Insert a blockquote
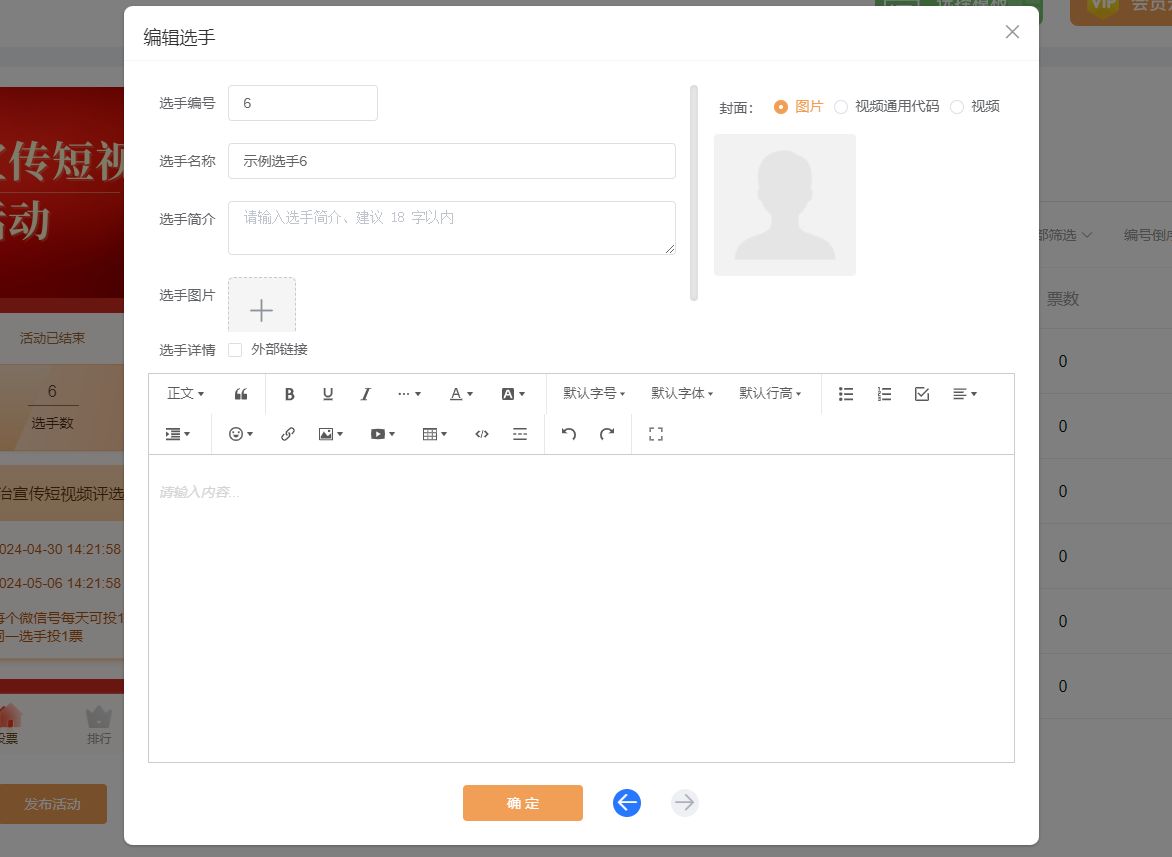 click(x=240, y=393)
